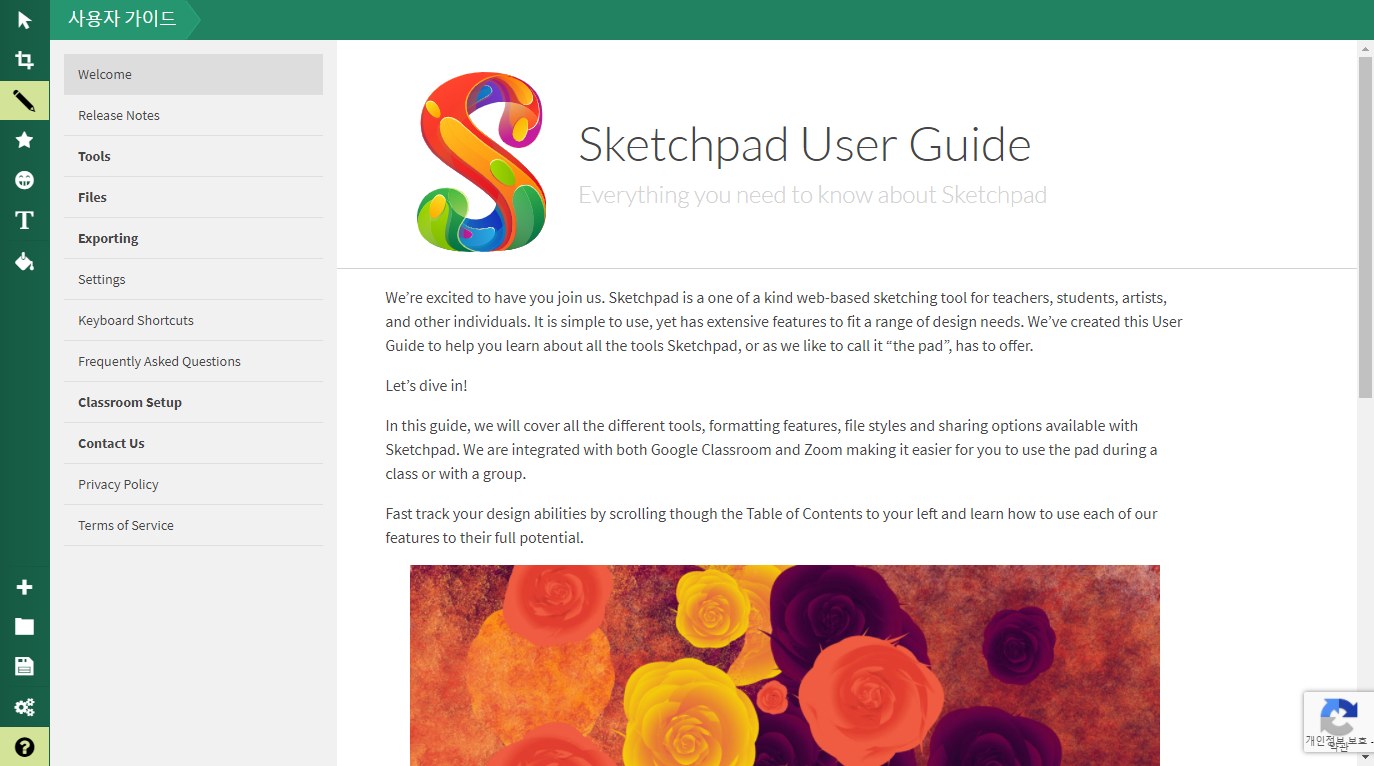
Task: Open the Terms of Service page
Action: click(x=193, y=525)
